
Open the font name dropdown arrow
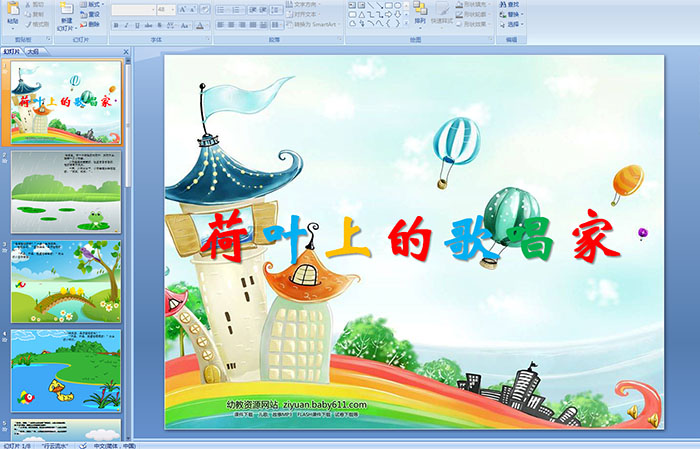tap(153, 10)
